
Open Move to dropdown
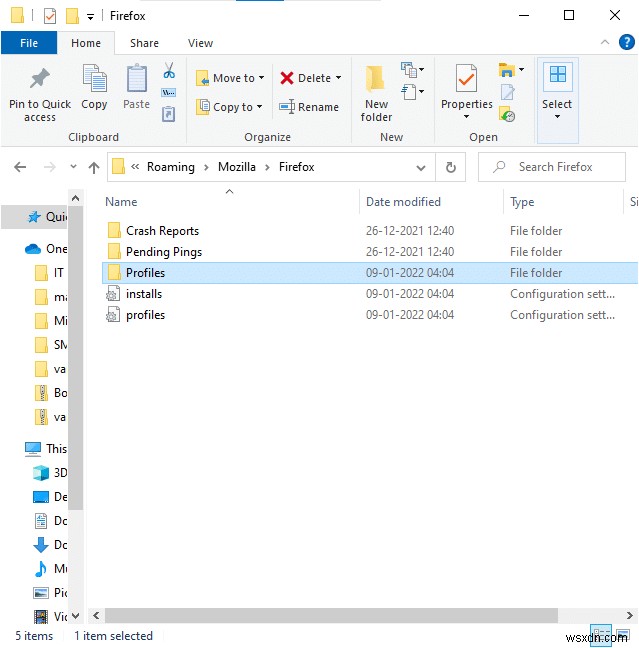click(230, 78)
